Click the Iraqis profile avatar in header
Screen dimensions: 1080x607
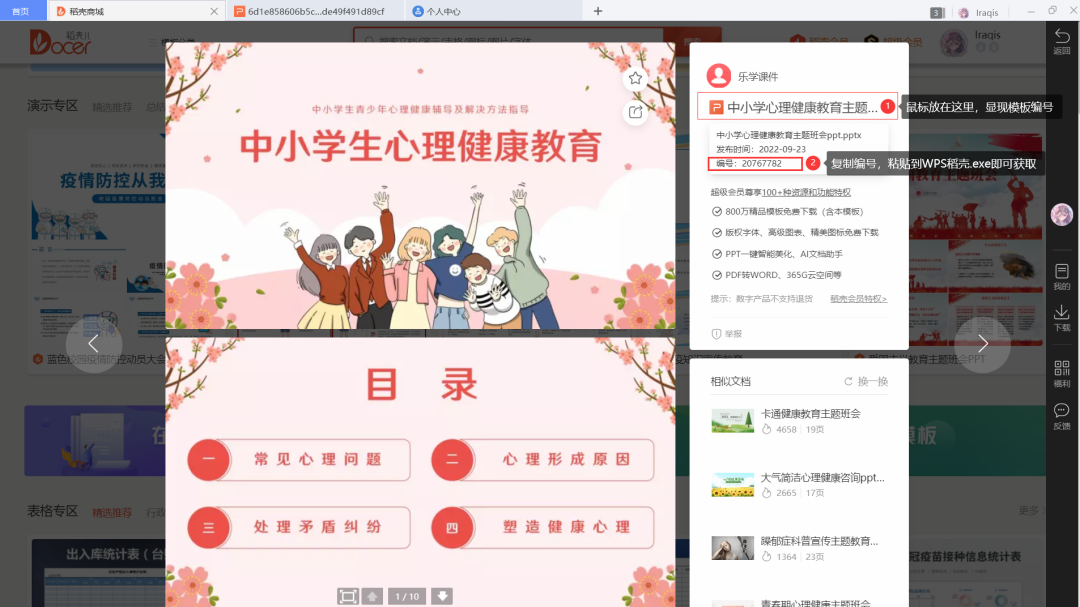pos(954,43)
